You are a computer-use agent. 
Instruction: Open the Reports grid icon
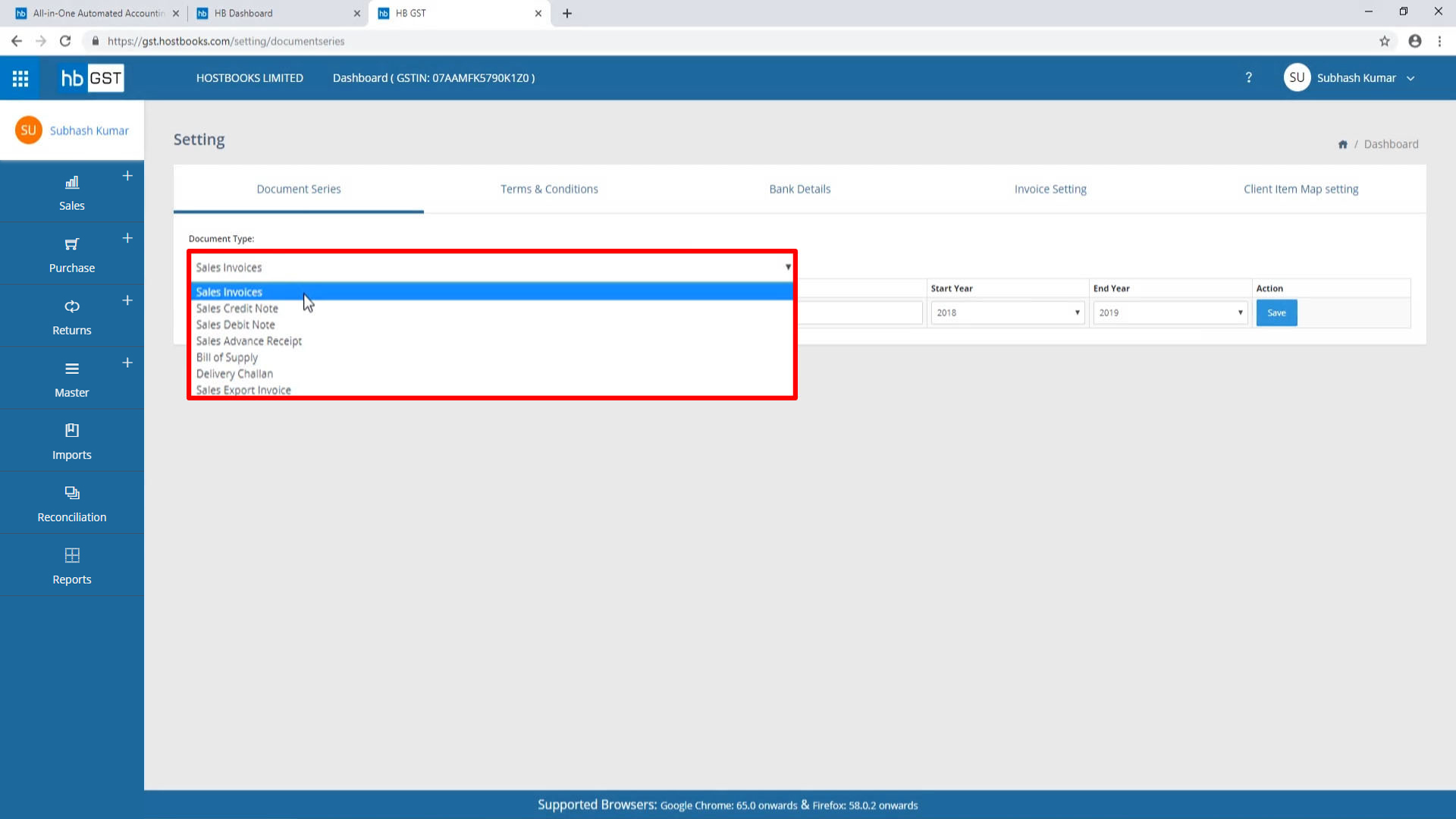point(72,556)
